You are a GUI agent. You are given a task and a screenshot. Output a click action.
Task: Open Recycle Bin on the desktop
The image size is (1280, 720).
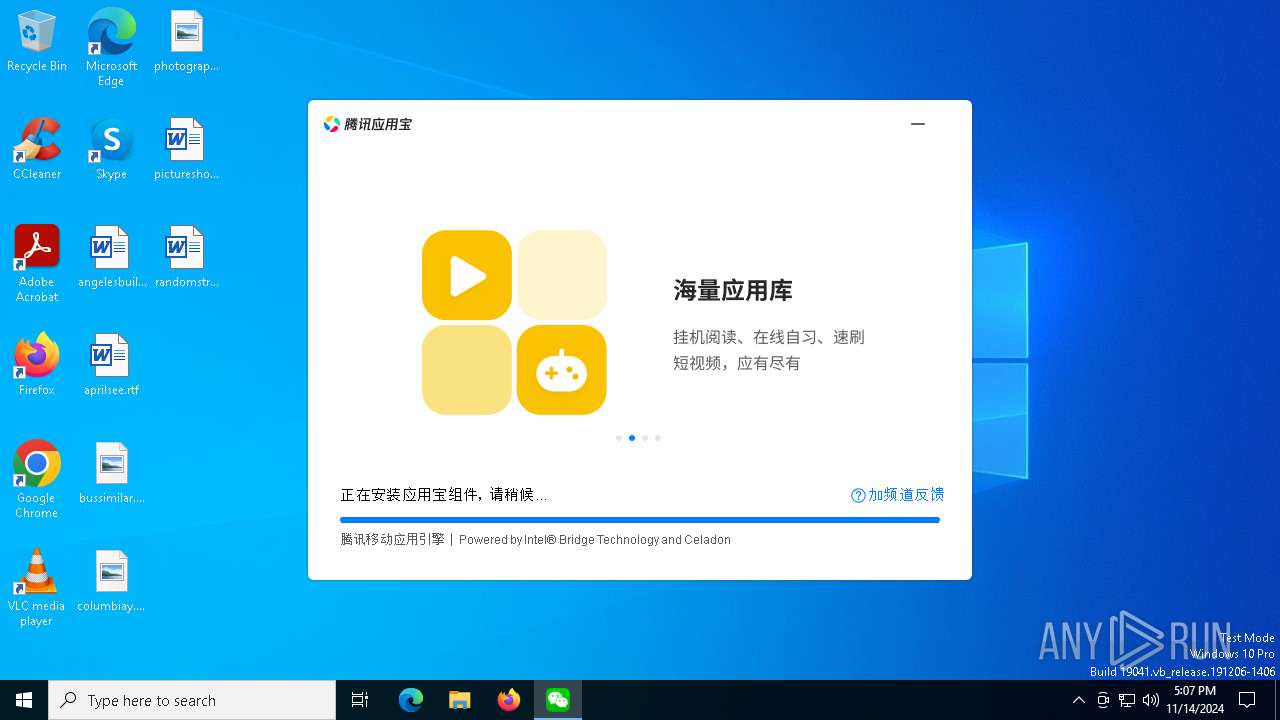pyautogui.click(x=37, y=42)
